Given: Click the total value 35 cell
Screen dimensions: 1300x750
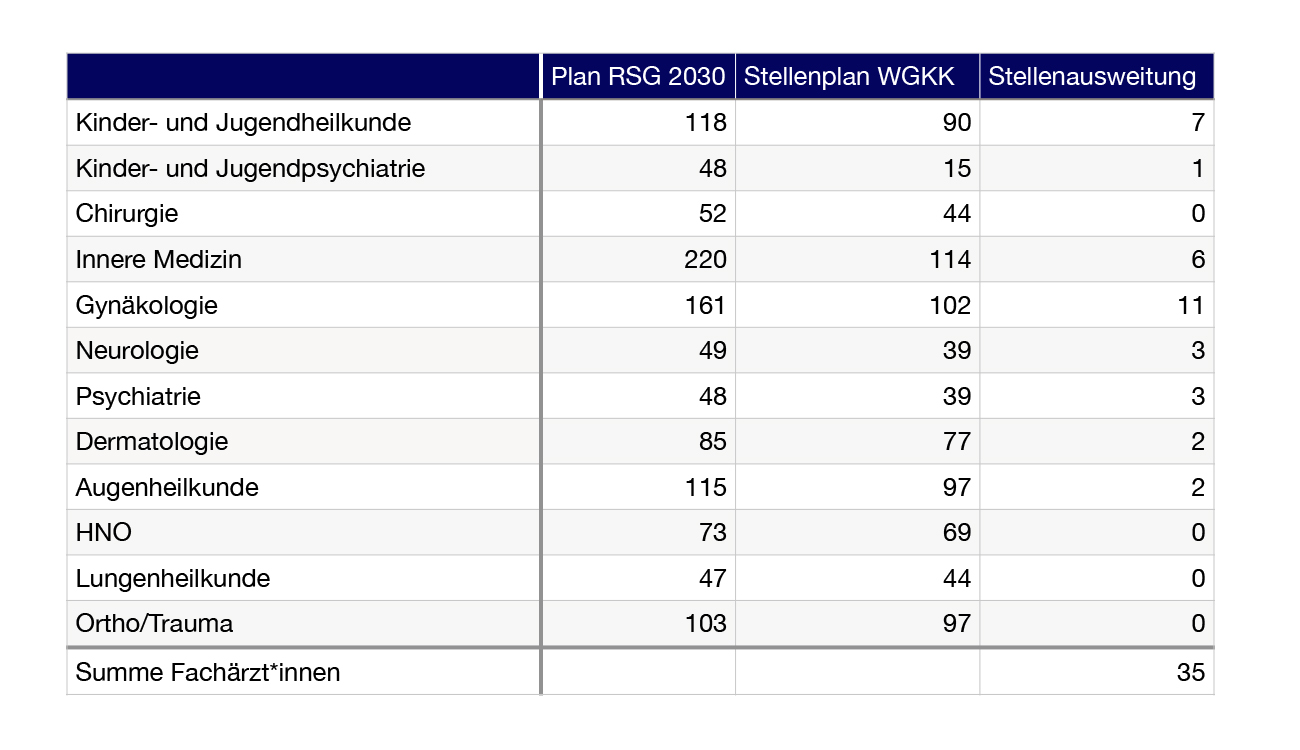Looking at the screenshot, I should click(1190, 673).
